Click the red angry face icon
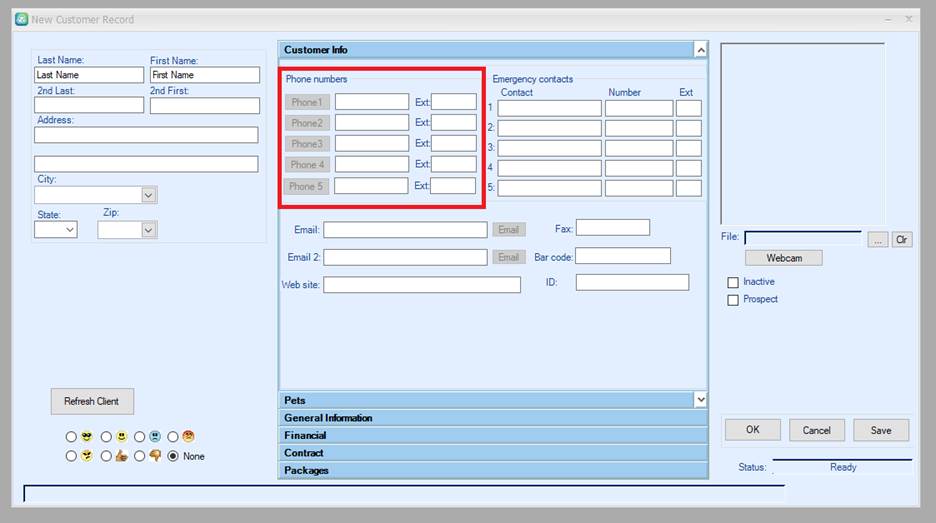Image resolution: width=936 pixels, height=523 pixels. [x=188, y=437]
